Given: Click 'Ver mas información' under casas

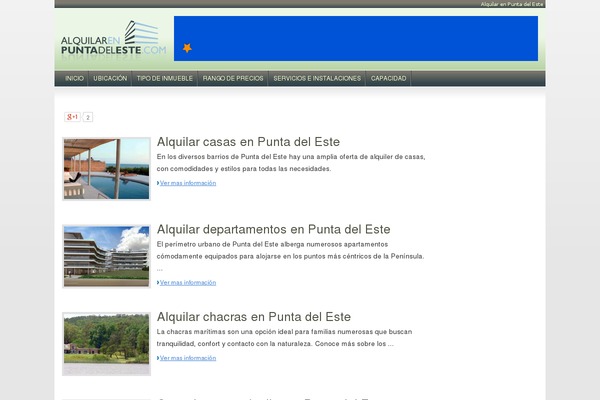Looking at the screenshot, I should pyautogui.click(x=188, y=183).
